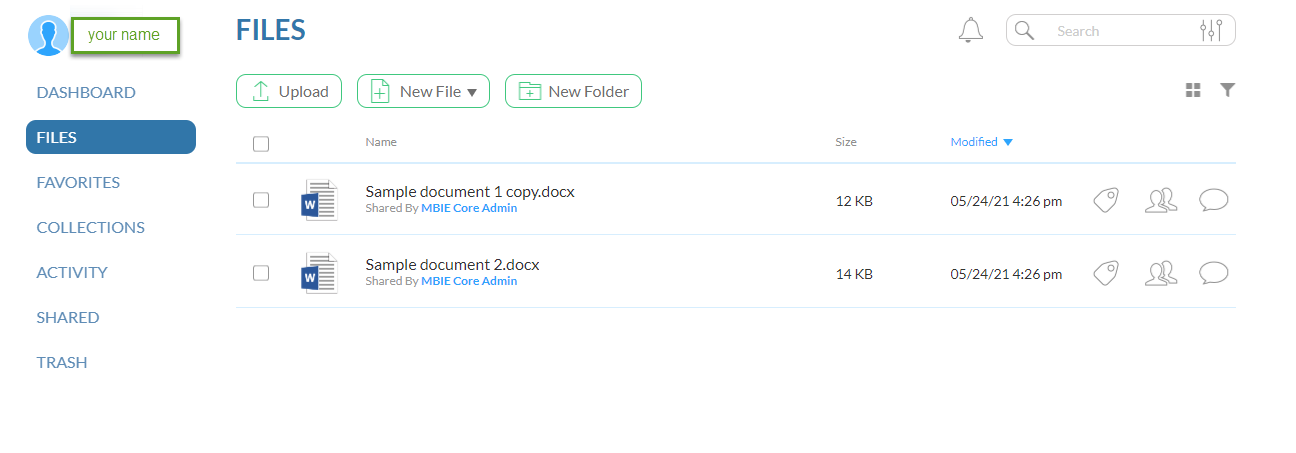The height and width of the screenshot is (453, 1296).
Task: Click the filter funnel icon
Action: click(1228, 91)
